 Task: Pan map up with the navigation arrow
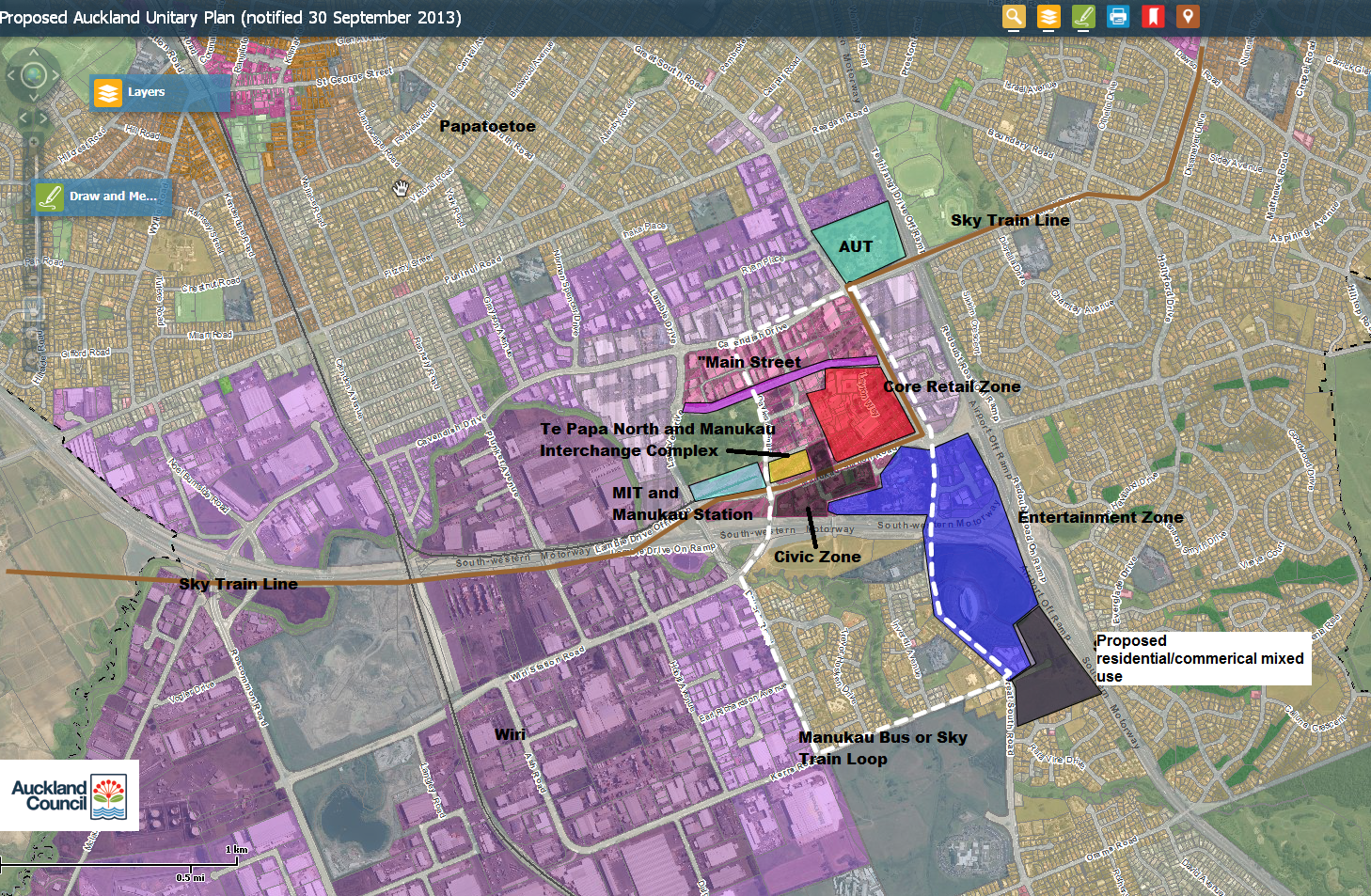tap(34, 54)
